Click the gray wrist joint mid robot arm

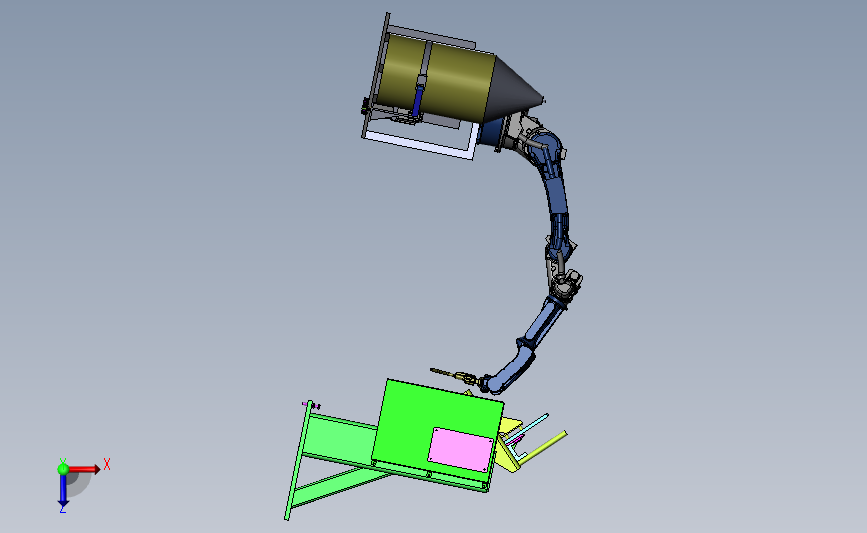566,285
